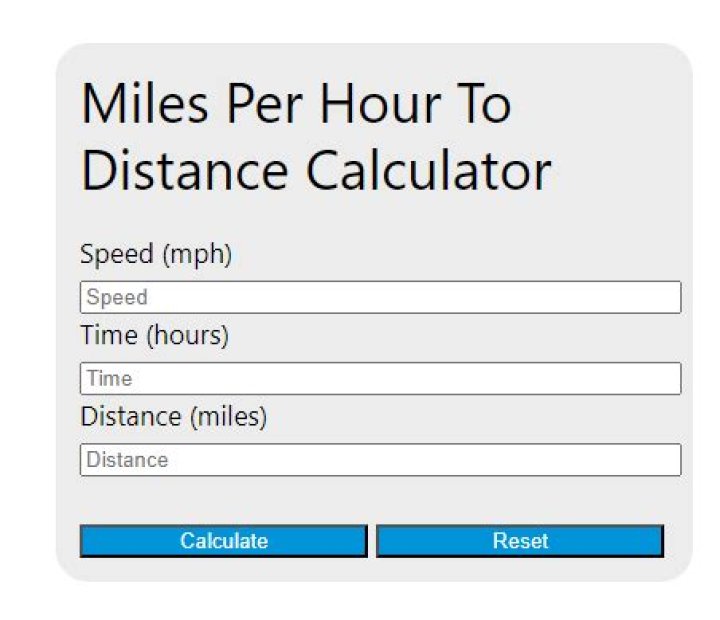Click the "Time (hours)" label
The width and height of the screenshot is (720, 620).
[154, 336]
